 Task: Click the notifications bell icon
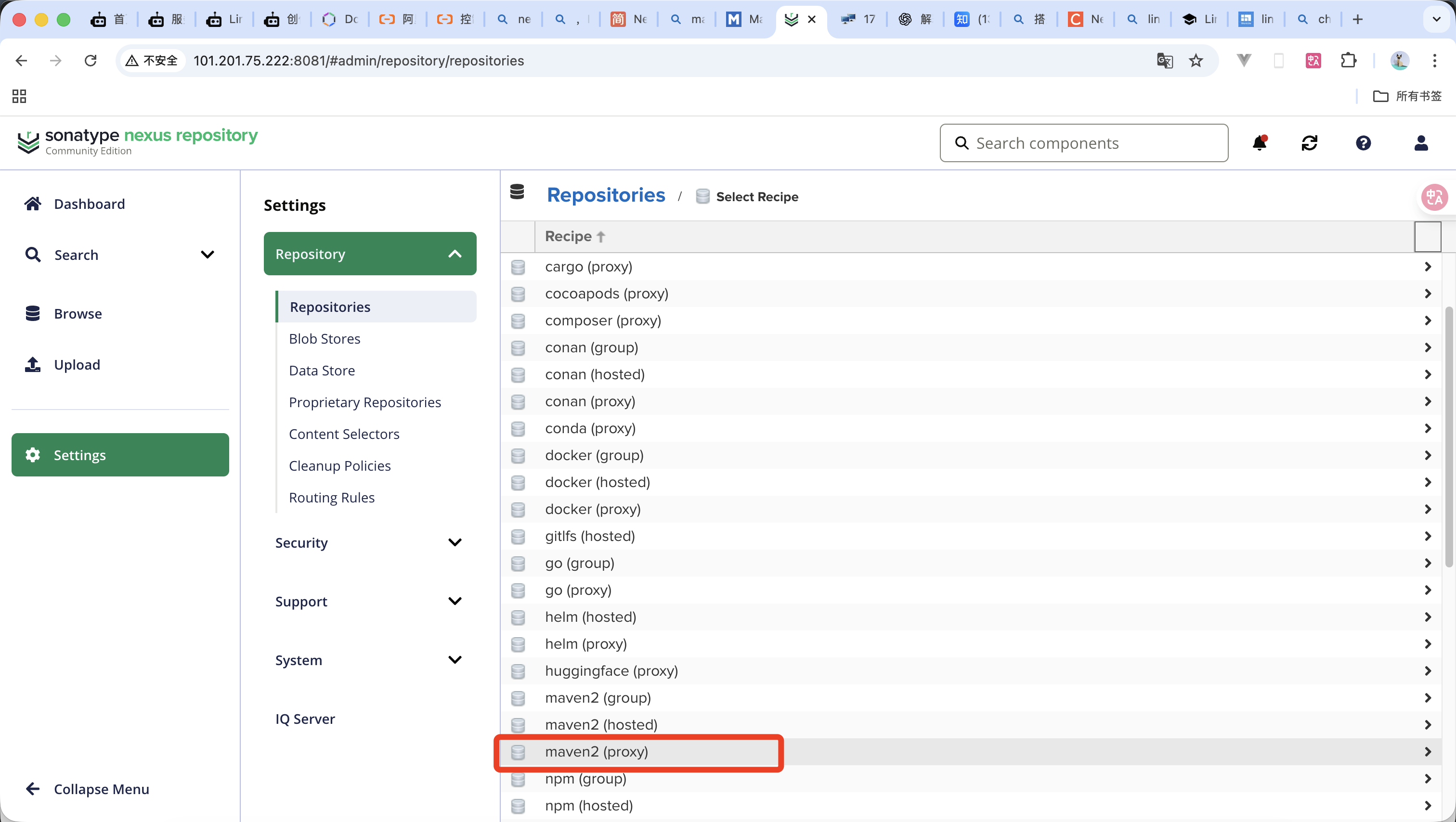coord(1259,143)
